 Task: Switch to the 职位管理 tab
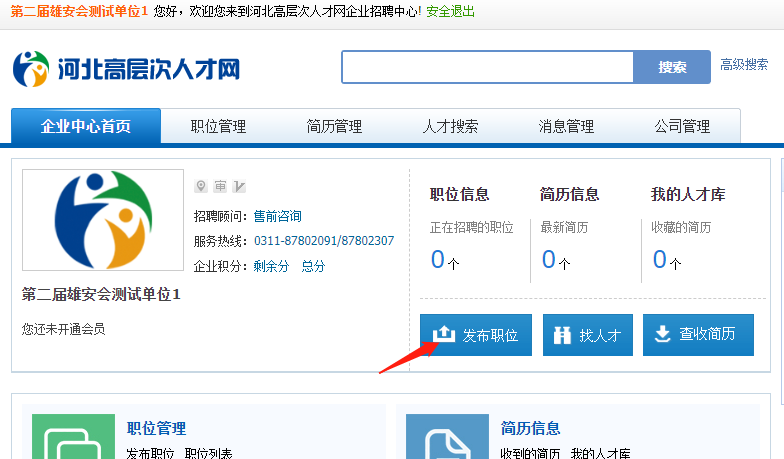[x=218, y=126]
